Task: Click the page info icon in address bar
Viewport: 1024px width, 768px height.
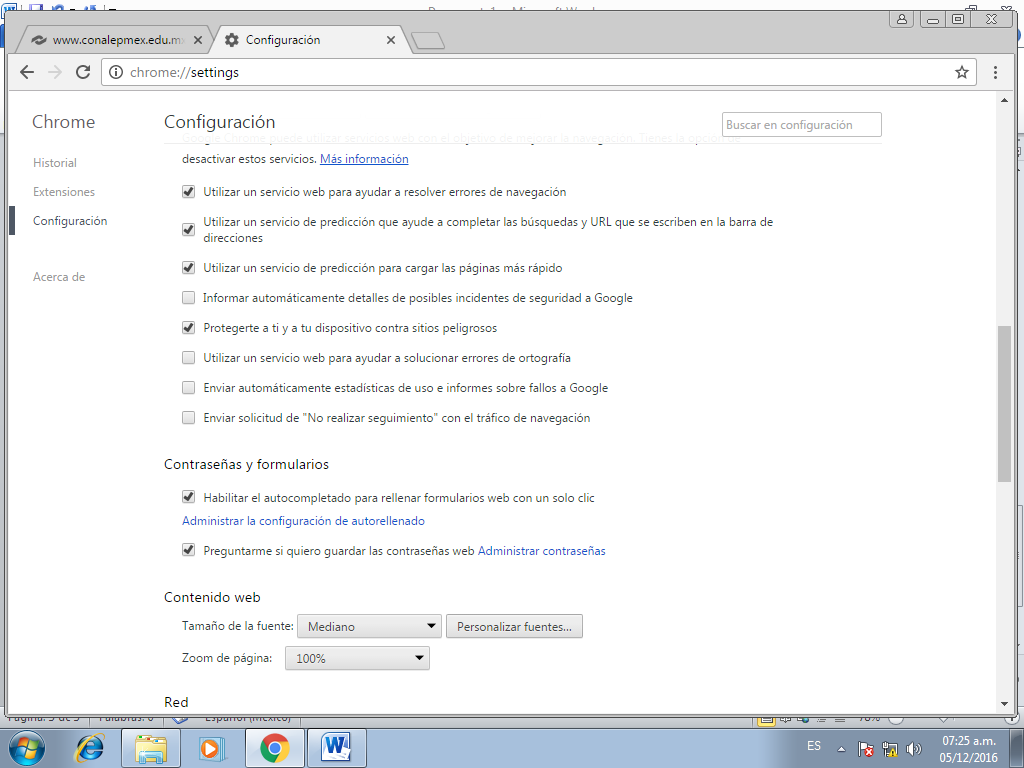Action: [x=115, y=72]
